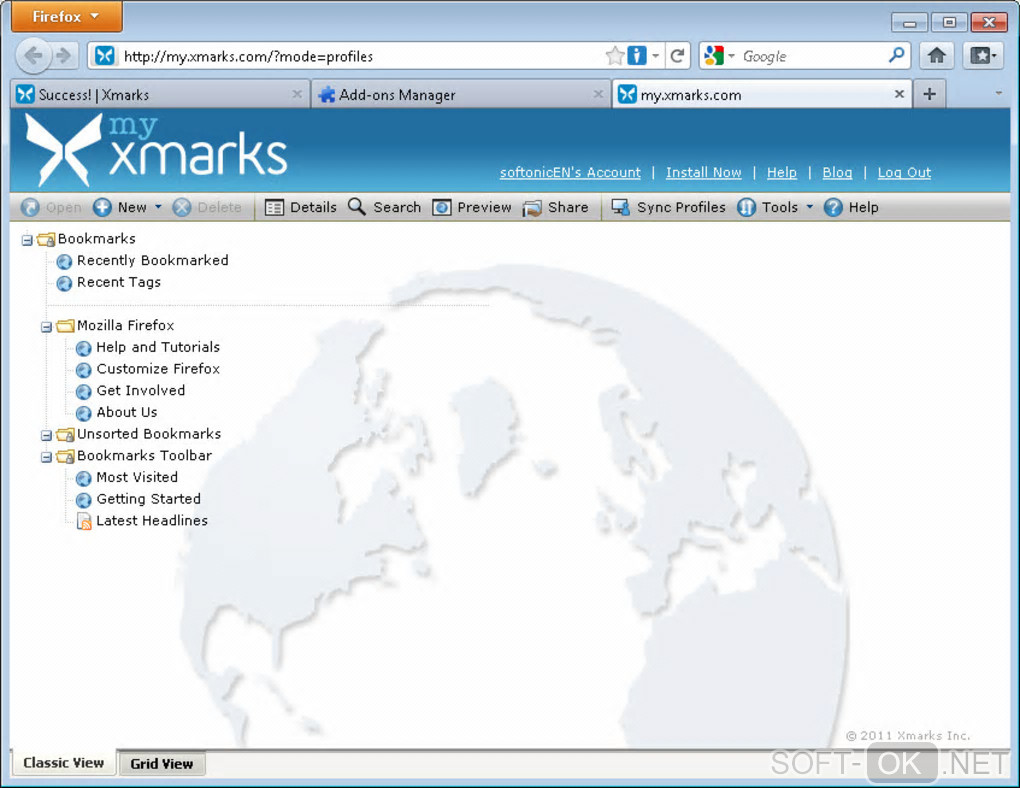This screenshot has width=1020, height=788.
Task: Select Get Involved bookmark
Action: point(141,390)
